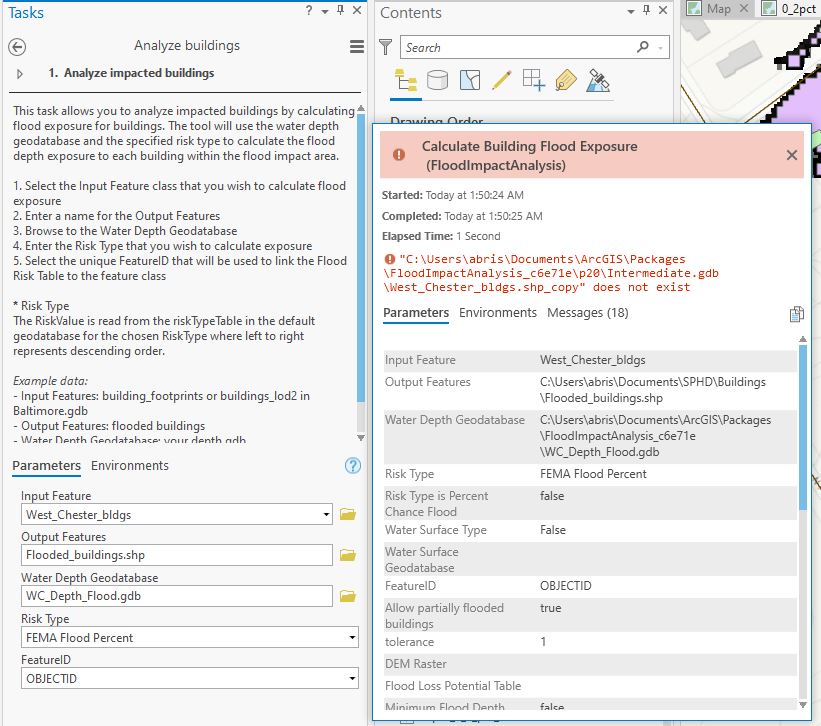The height and width of the screenshot is (726, 821).
Task: Click the Parameters help question mark
Action: click(x=352, y=465)
